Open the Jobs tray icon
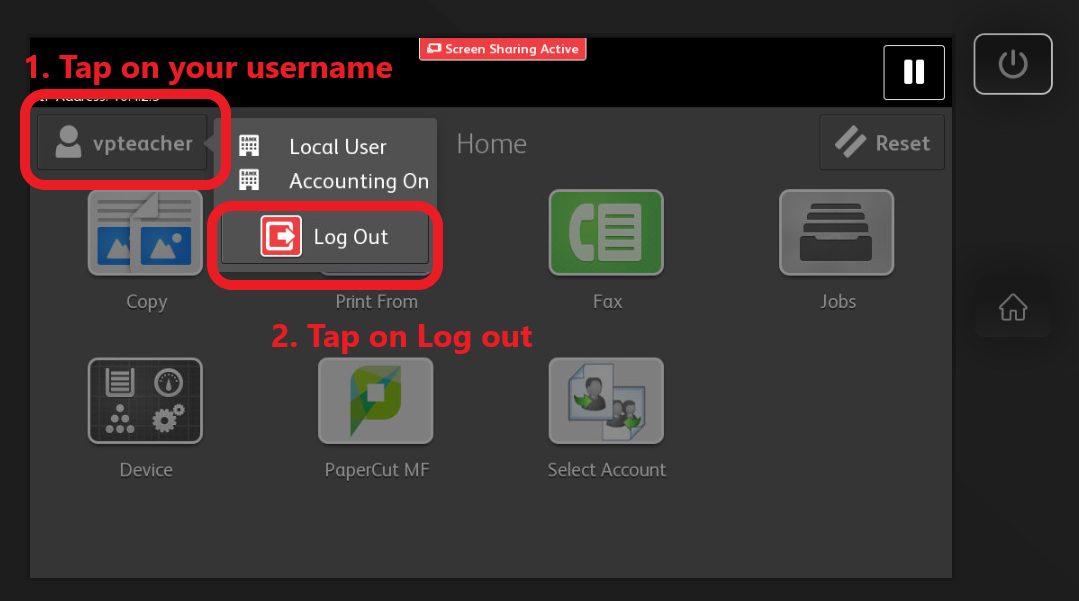 pyautogui.click(x=836, y=233)
